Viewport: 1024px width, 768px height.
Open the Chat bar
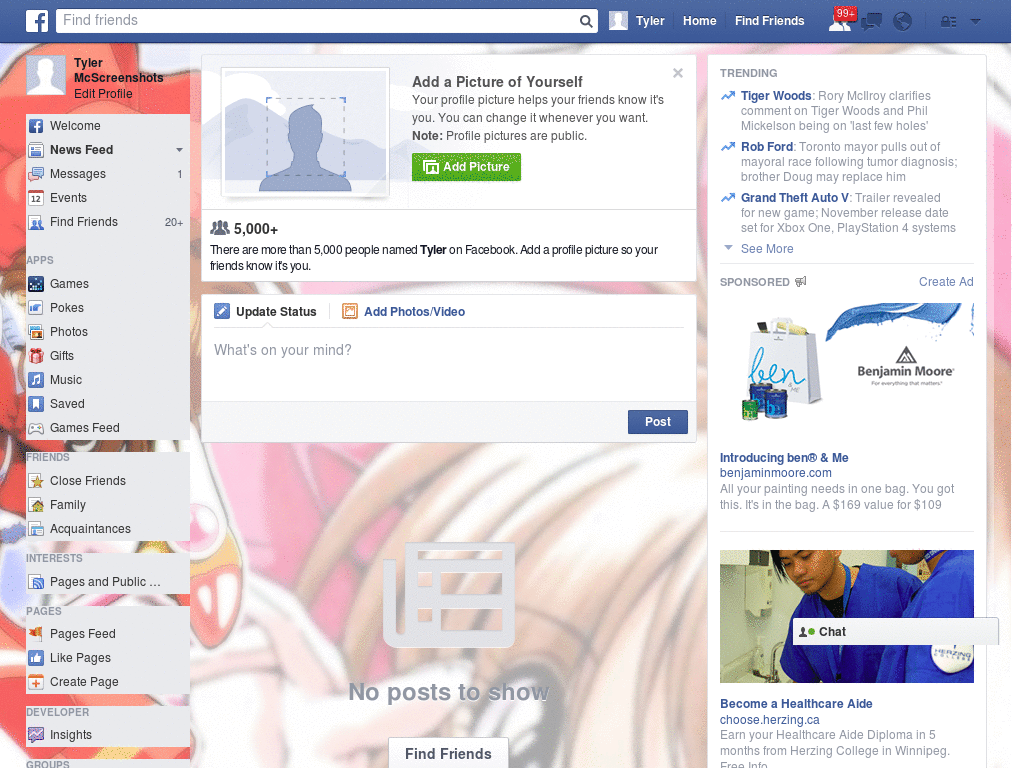point(895,632)
